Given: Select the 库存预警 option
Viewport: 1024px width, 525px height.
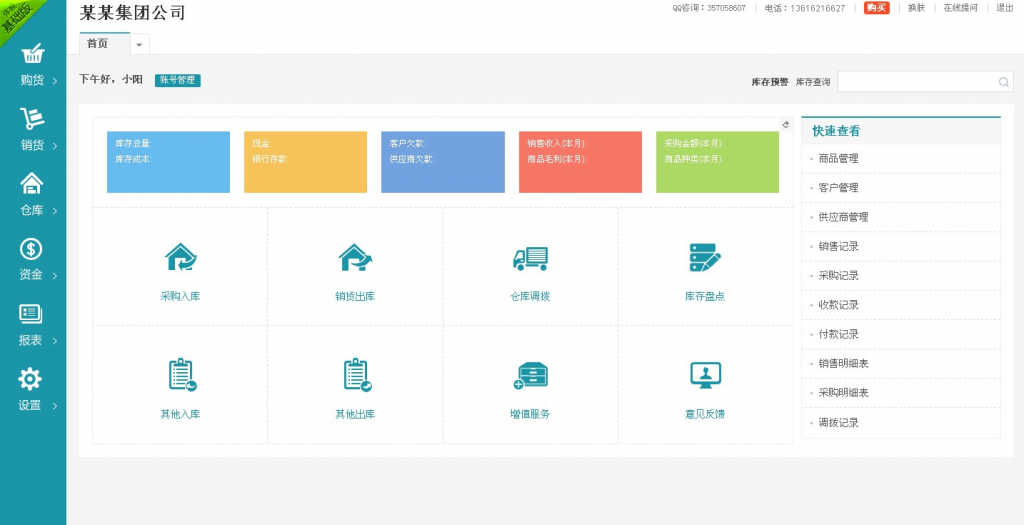Looking at the screenshot, I should [770, 82].
